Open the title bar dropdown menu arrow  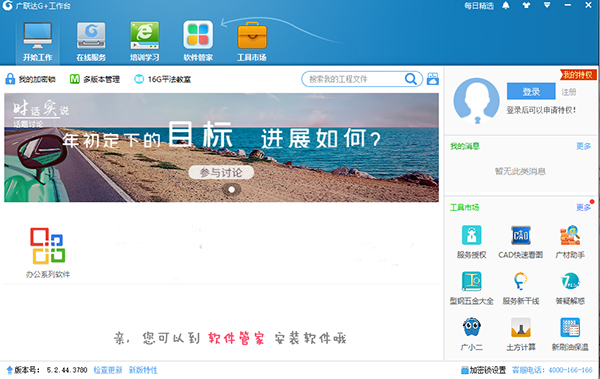(x=547, y=5)
